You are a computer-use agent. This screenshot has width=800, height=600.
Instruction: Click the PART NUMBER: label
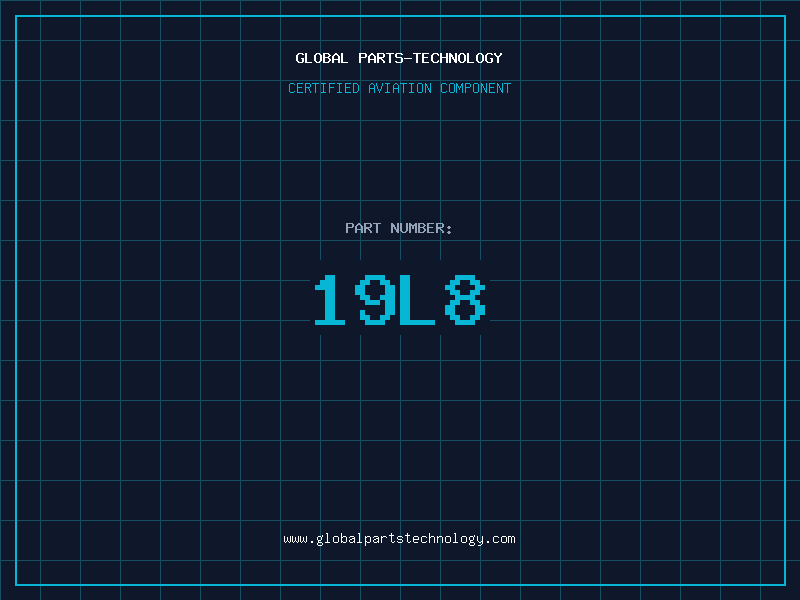[x=399, y=228]
